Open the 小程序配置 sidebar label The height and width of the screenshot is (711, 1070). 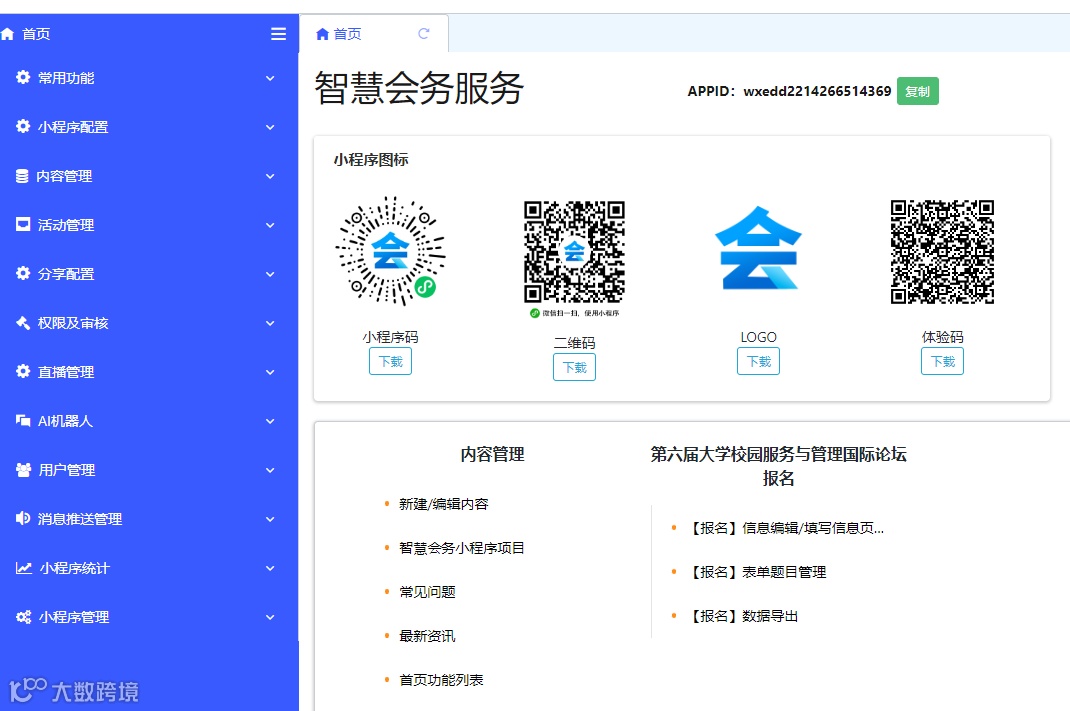click(x=73, y=127)
